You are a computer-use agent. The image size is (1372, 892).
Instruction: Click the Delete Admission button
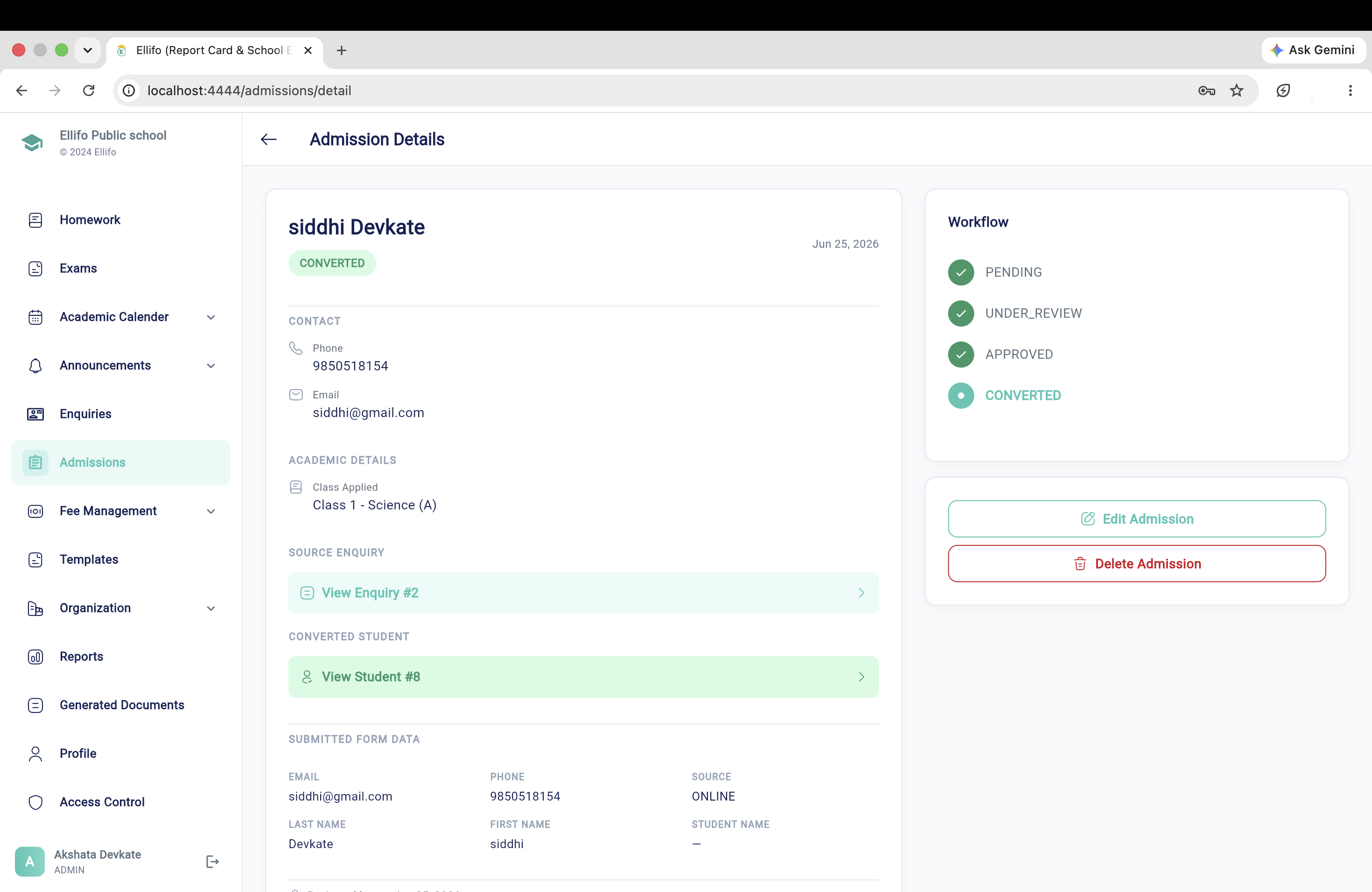tap(1137, 564)
